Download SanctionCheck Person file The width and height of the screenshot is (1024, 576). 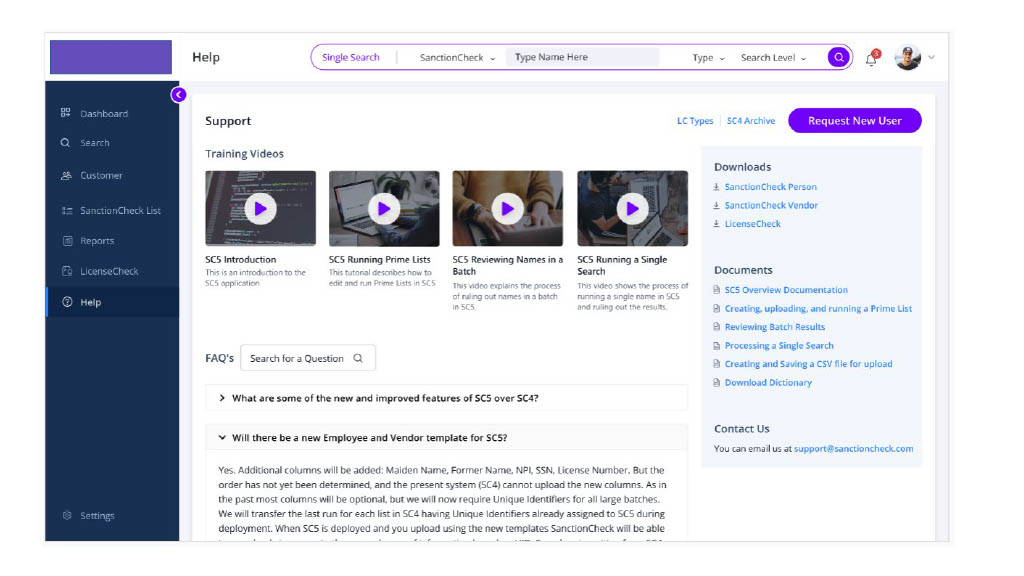771,187
